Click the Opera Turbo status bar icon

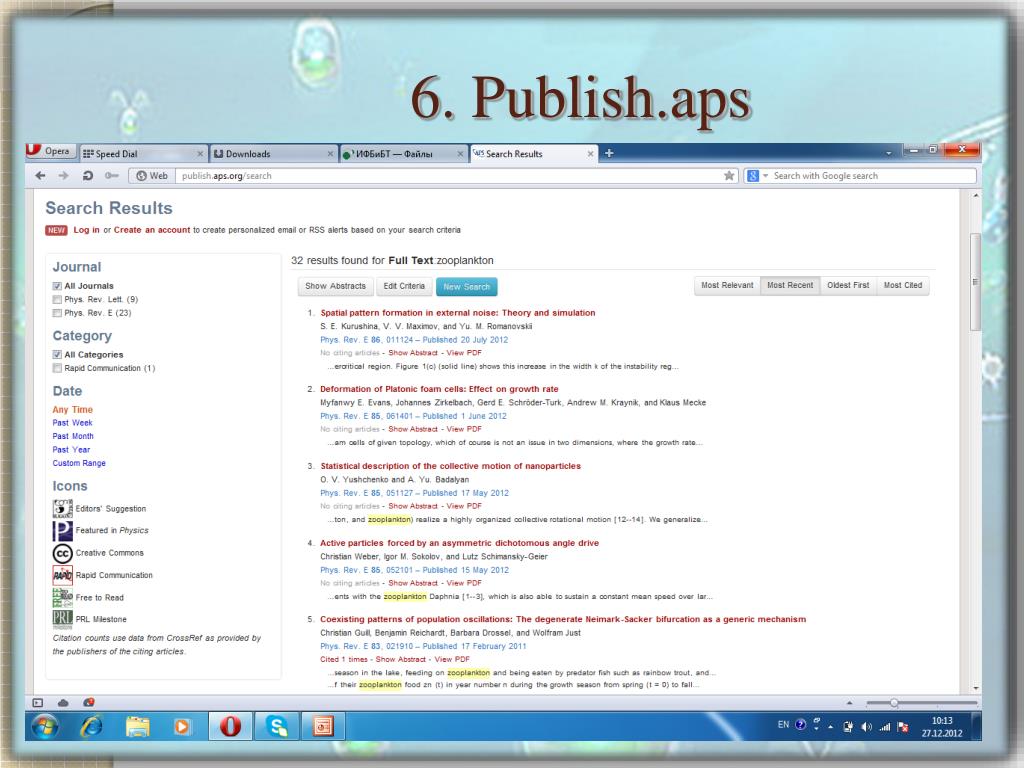tap(89, 703)
